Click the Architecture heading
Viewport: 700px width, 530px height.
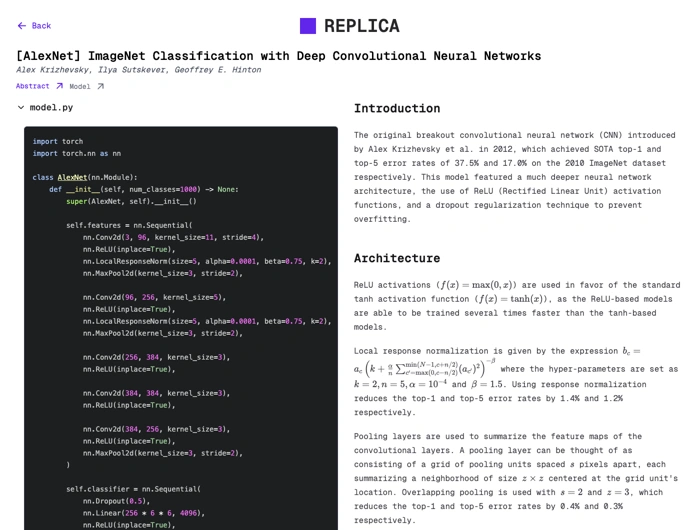tap(396, 258)
